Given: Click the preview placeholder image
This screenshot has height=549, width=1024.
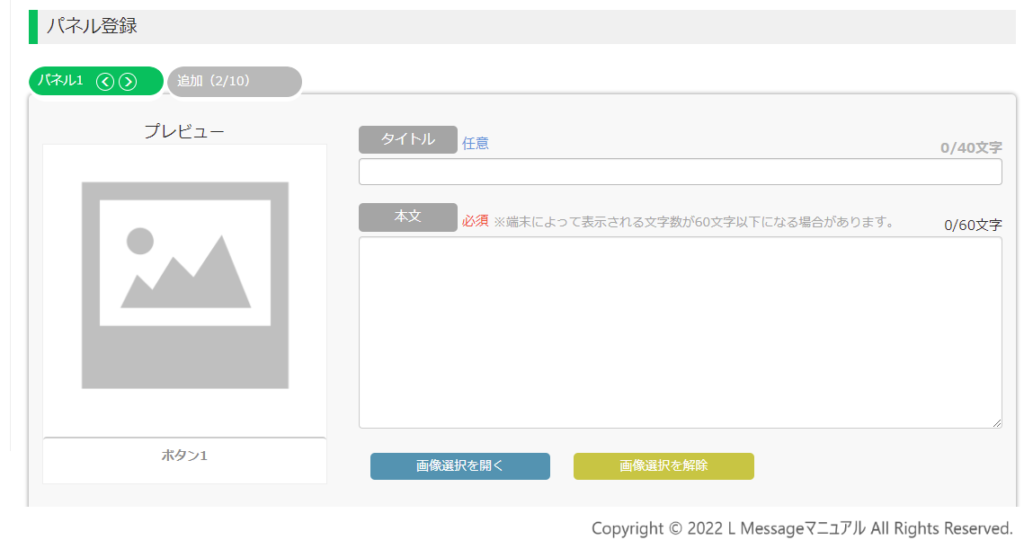Looking at the screenshot, I should 185,285.
